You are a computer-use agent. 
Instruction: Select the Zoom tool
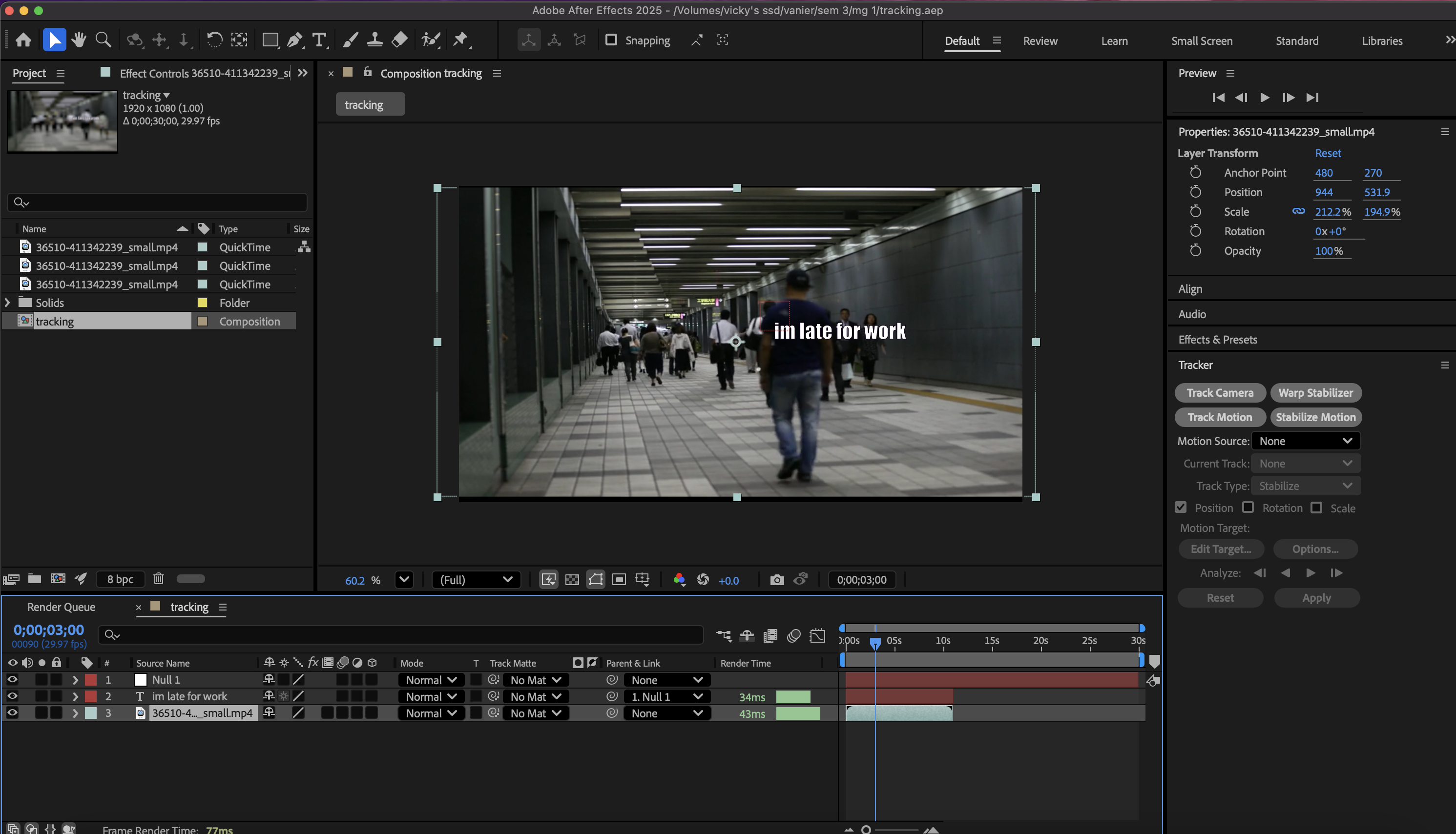click(x=103, y=40)
